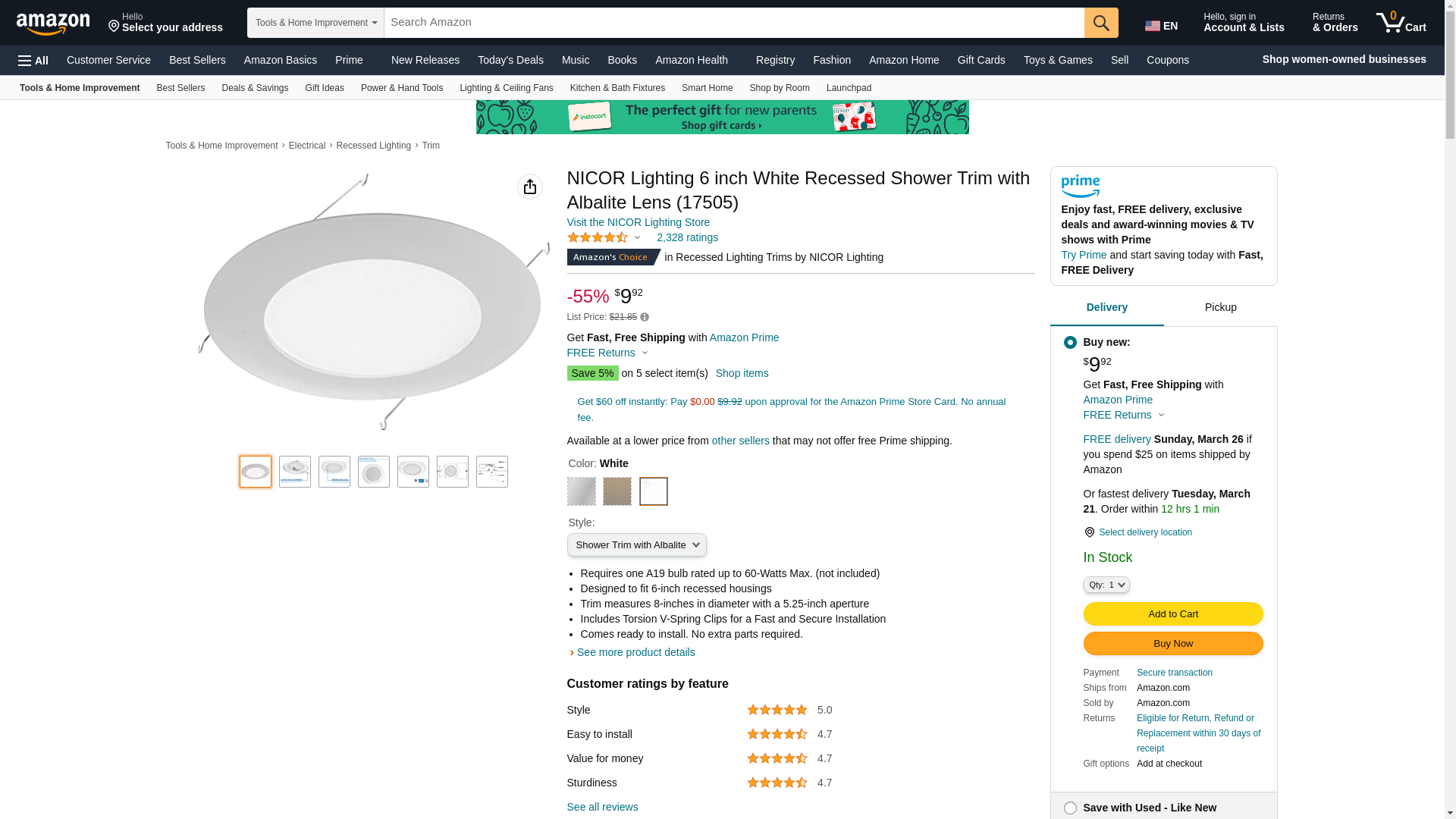Viewport: 1456px width, 819px height.
Task: Expand the star rating popover arrow
Action: pyautogui.click(x=637, y=238)
